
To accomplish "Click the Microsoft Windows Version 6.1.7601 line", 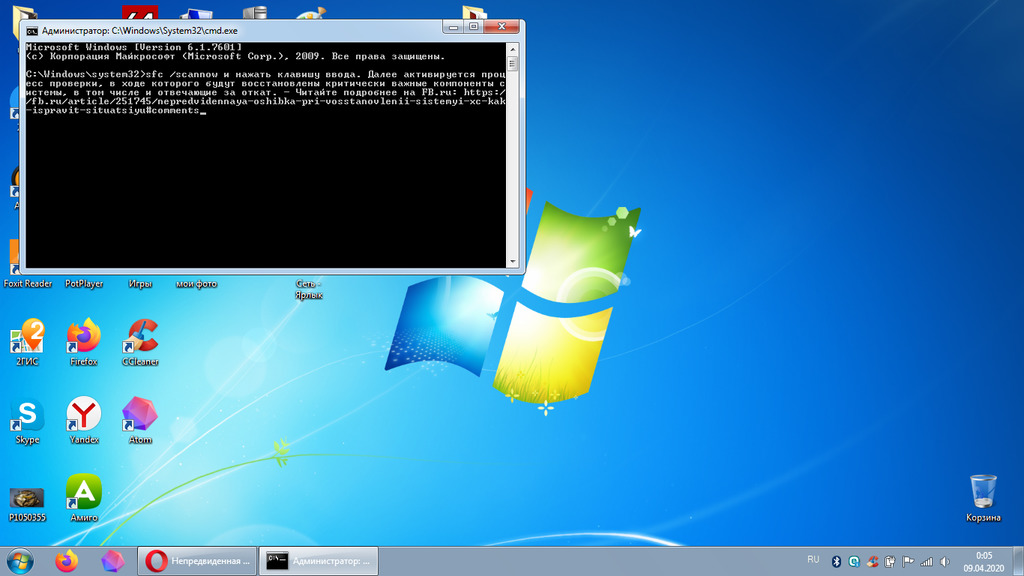I will (134, 47).
